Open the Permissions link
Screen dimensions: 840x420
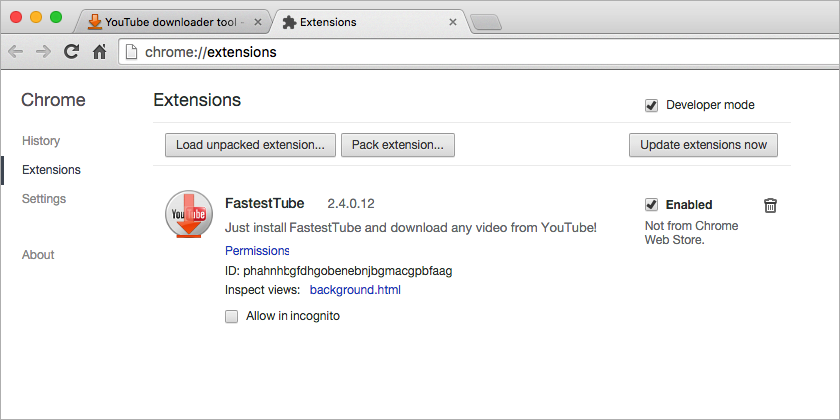coord(257,251)
